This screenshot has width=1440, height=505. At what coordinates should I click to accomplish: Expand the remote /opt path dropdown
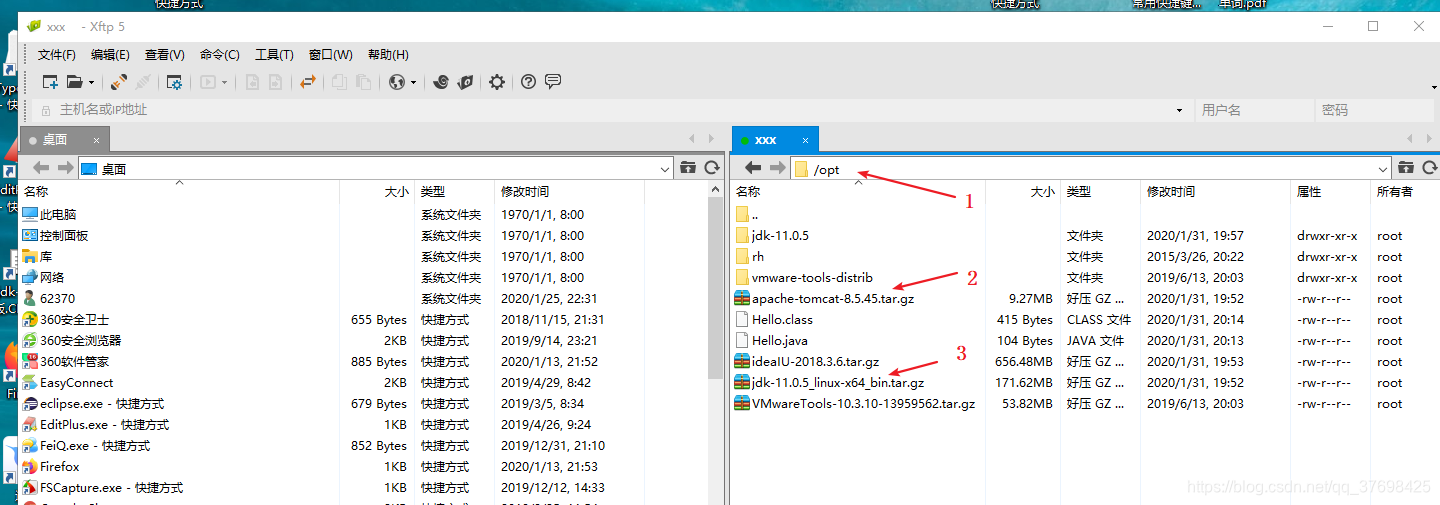[x=1384, y=169]
